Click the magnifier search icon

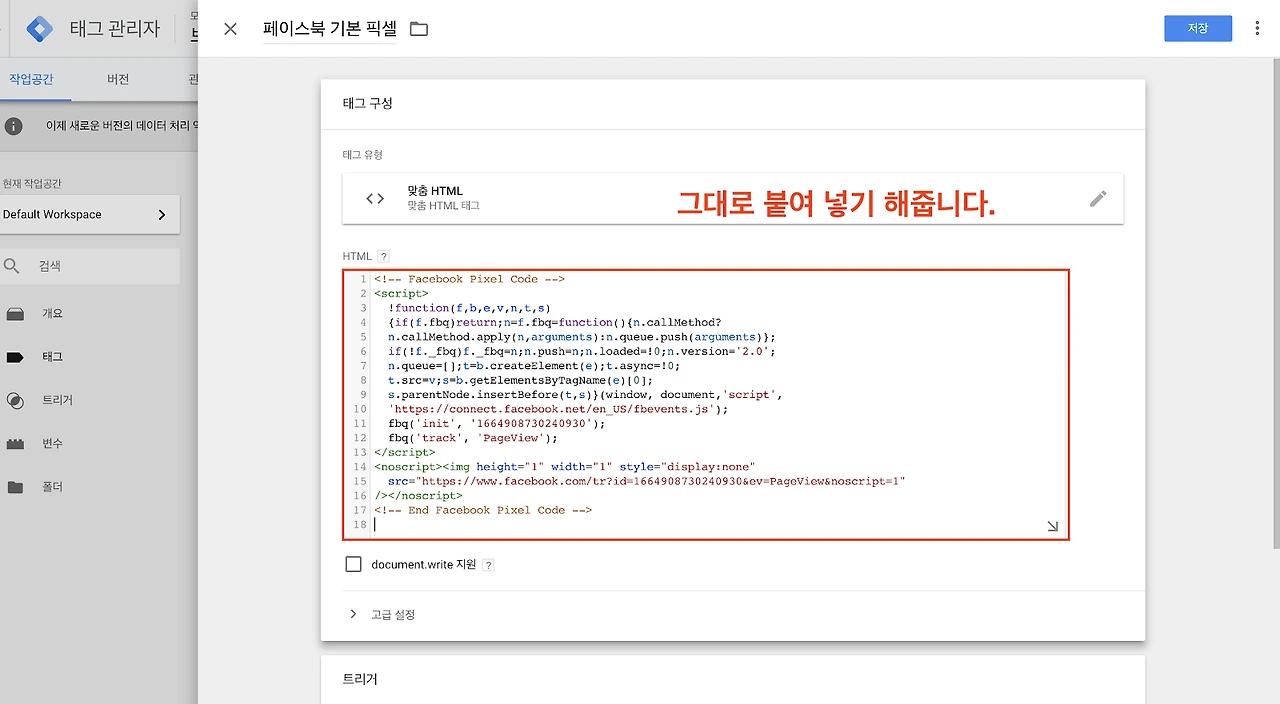coord(12,266)
